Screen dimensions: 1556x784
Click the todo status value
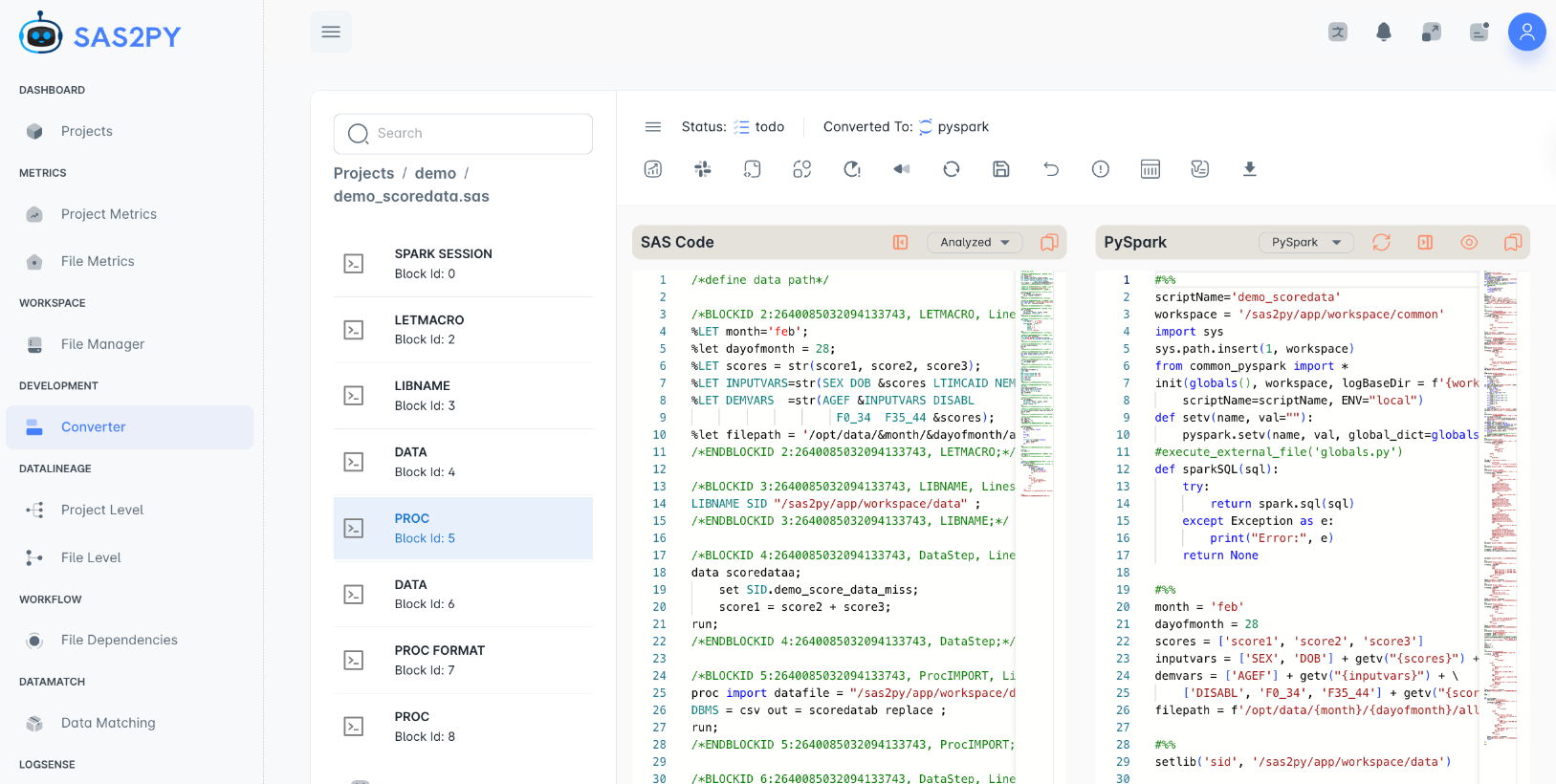pyautogui.click(x=769, y=127)
